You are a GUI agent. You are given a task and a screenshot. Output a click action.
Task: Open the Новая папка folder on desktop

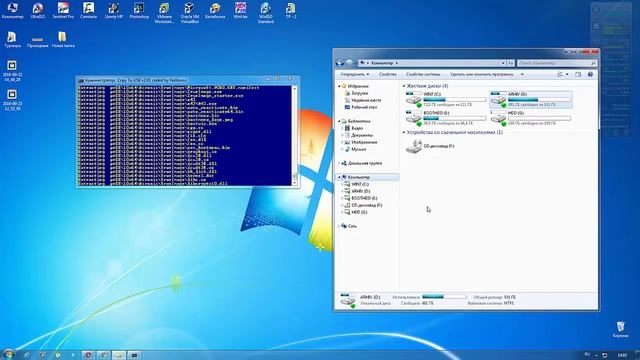point(62,40)
